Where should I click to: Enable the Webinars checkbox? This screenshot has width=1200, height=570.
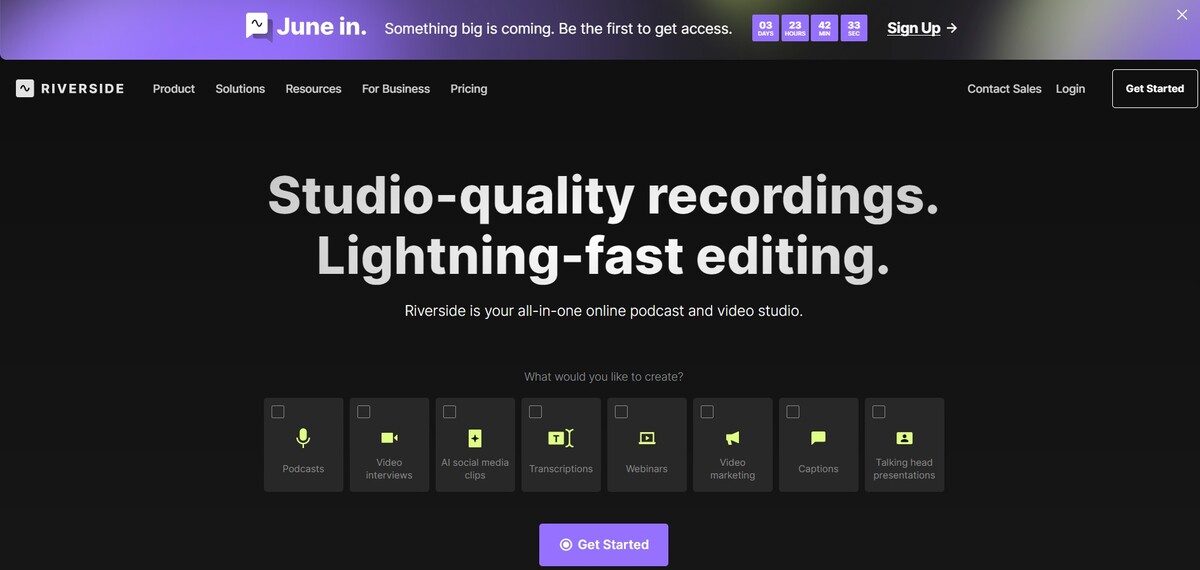(621, 412)
